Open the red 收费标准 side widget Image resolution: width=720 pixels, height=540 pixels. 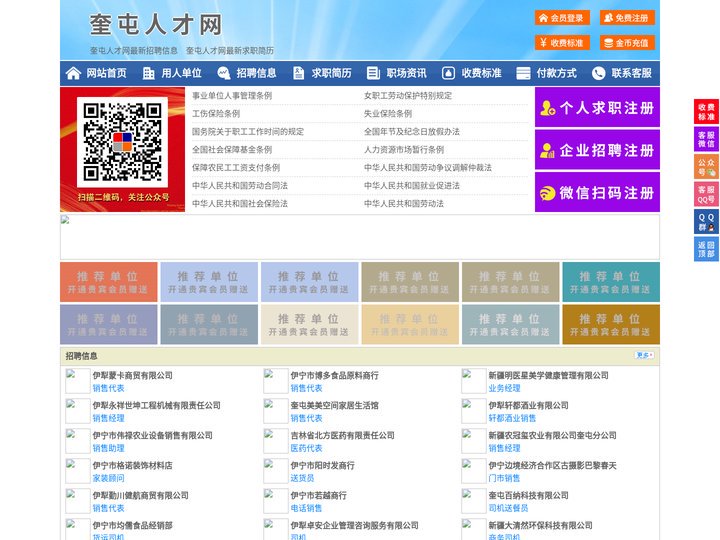pos(706,112)
